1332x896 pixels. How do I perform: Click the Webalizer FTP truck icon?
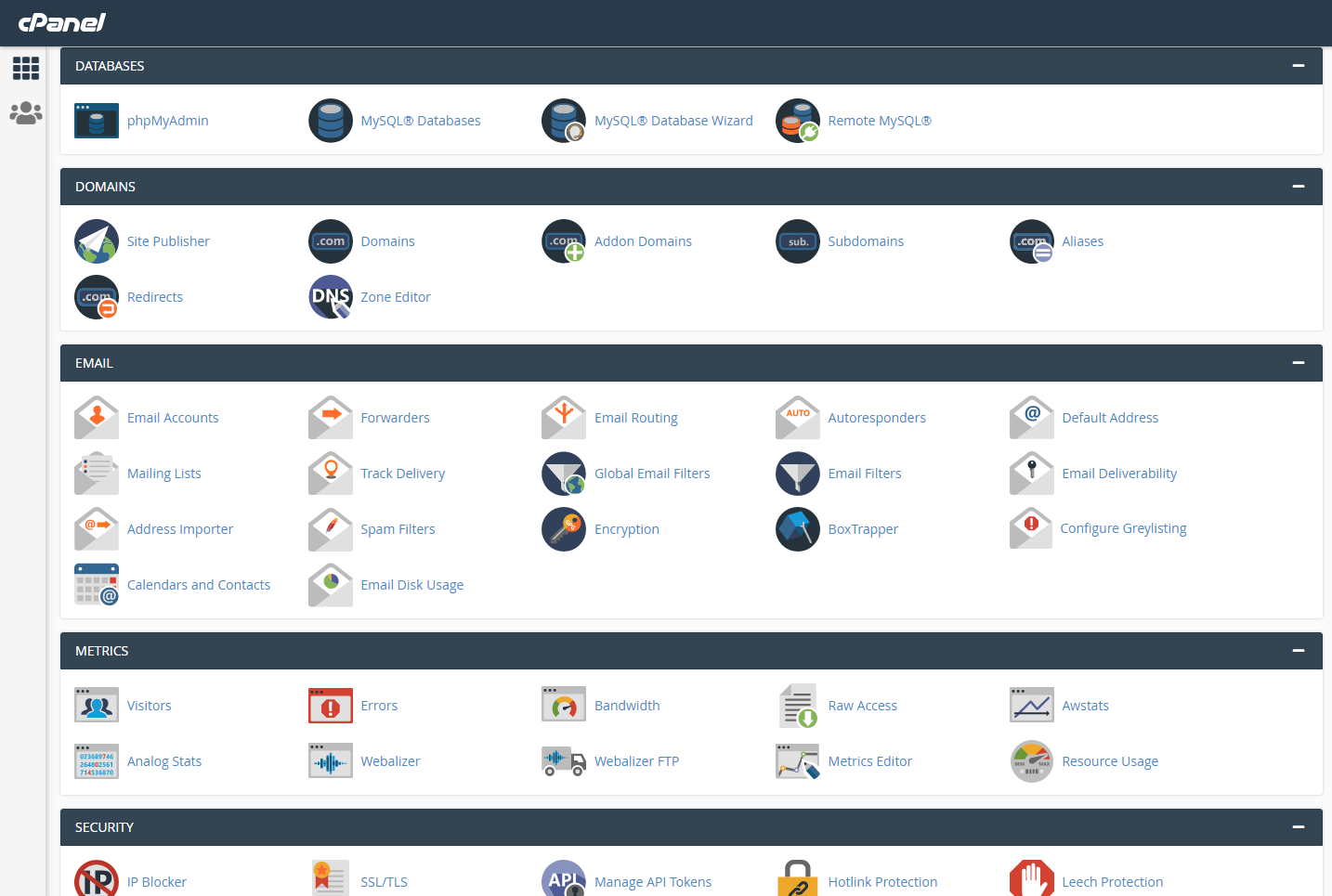point(564,761)
